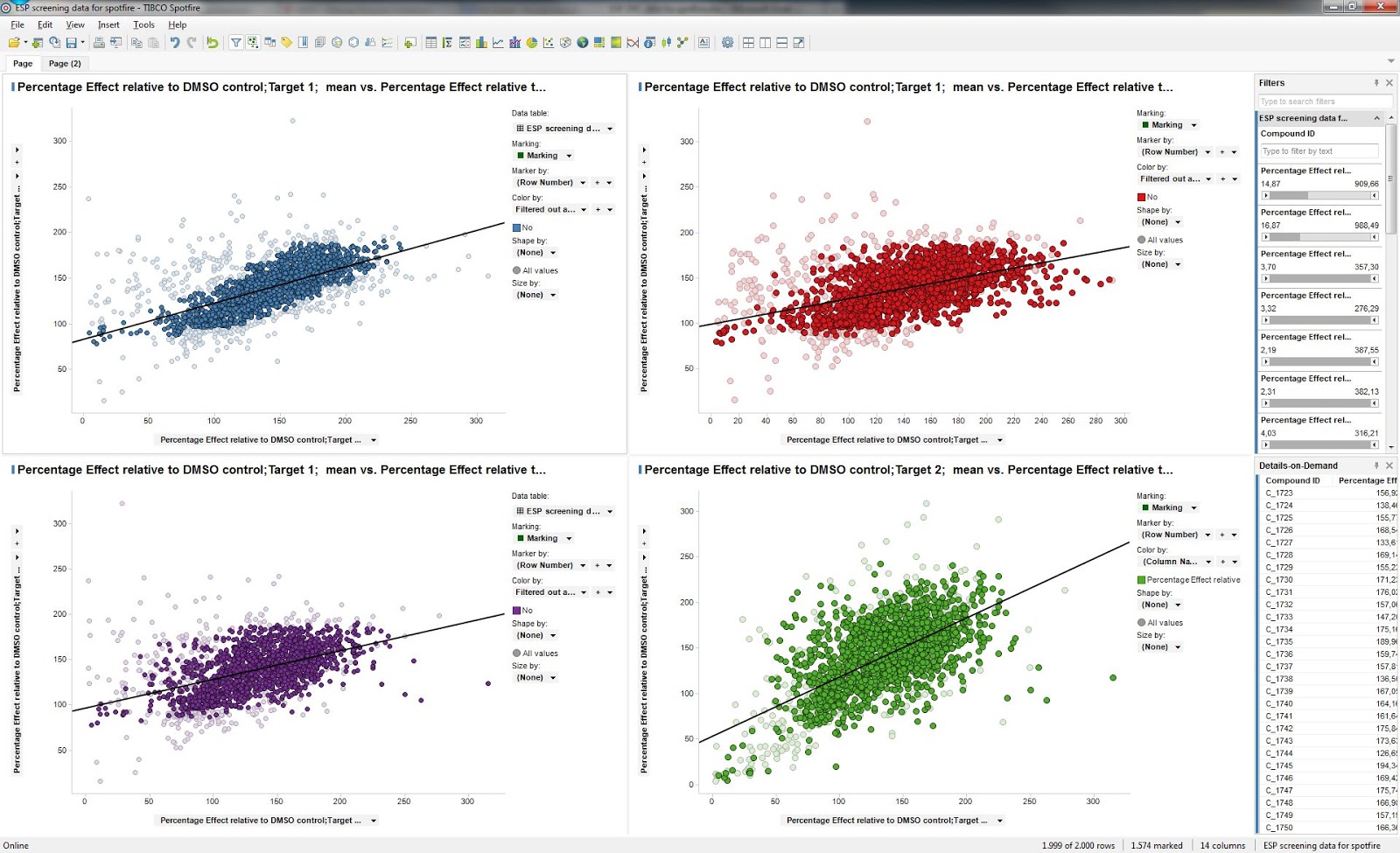The height and width of the screenshot is (853, 1400).
Task: Expand the Marker by (Row Number) dropdown
Action: pos(583,183)
